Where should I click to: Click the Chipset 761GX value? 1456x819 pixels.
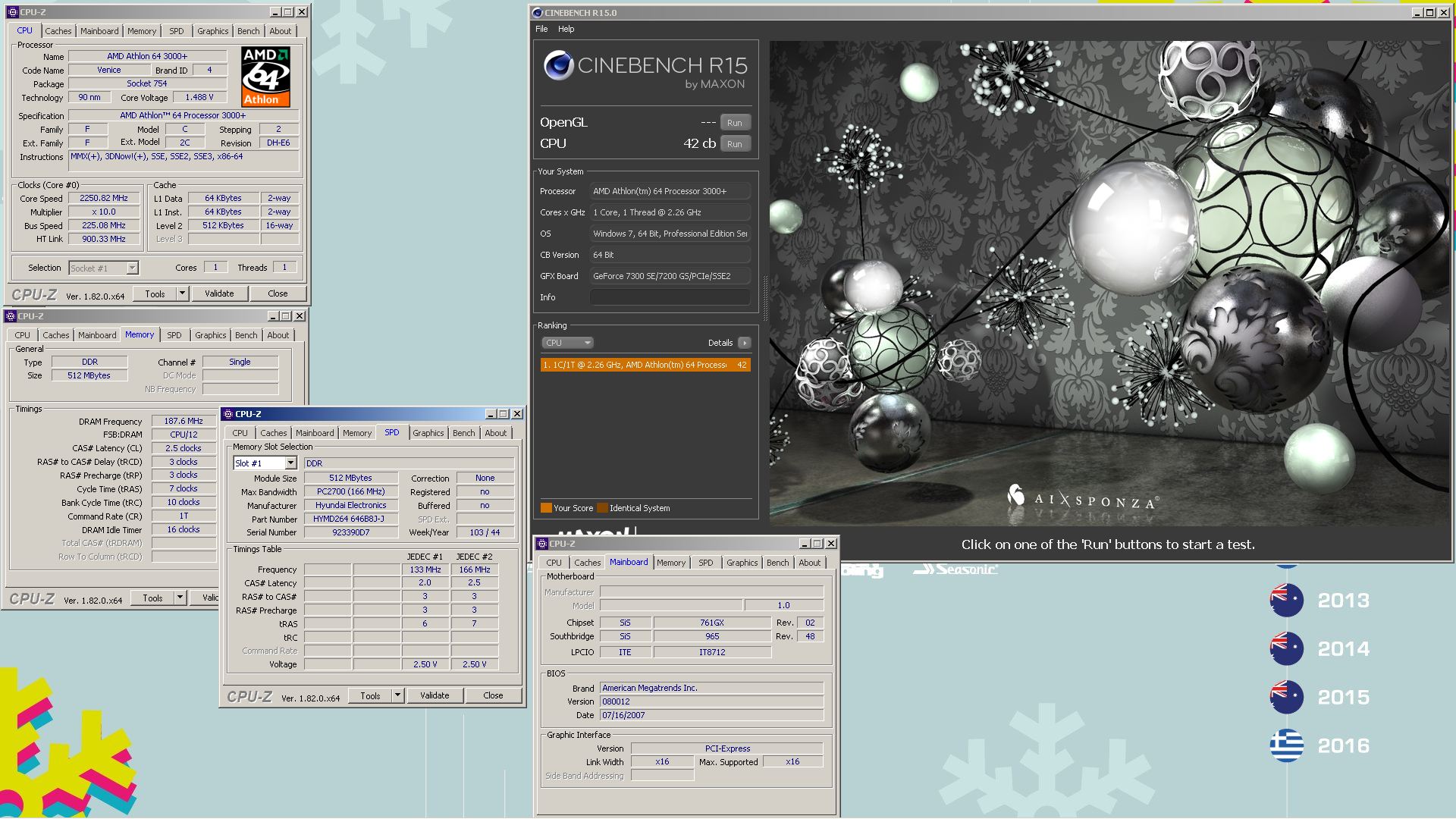[711, 623]
